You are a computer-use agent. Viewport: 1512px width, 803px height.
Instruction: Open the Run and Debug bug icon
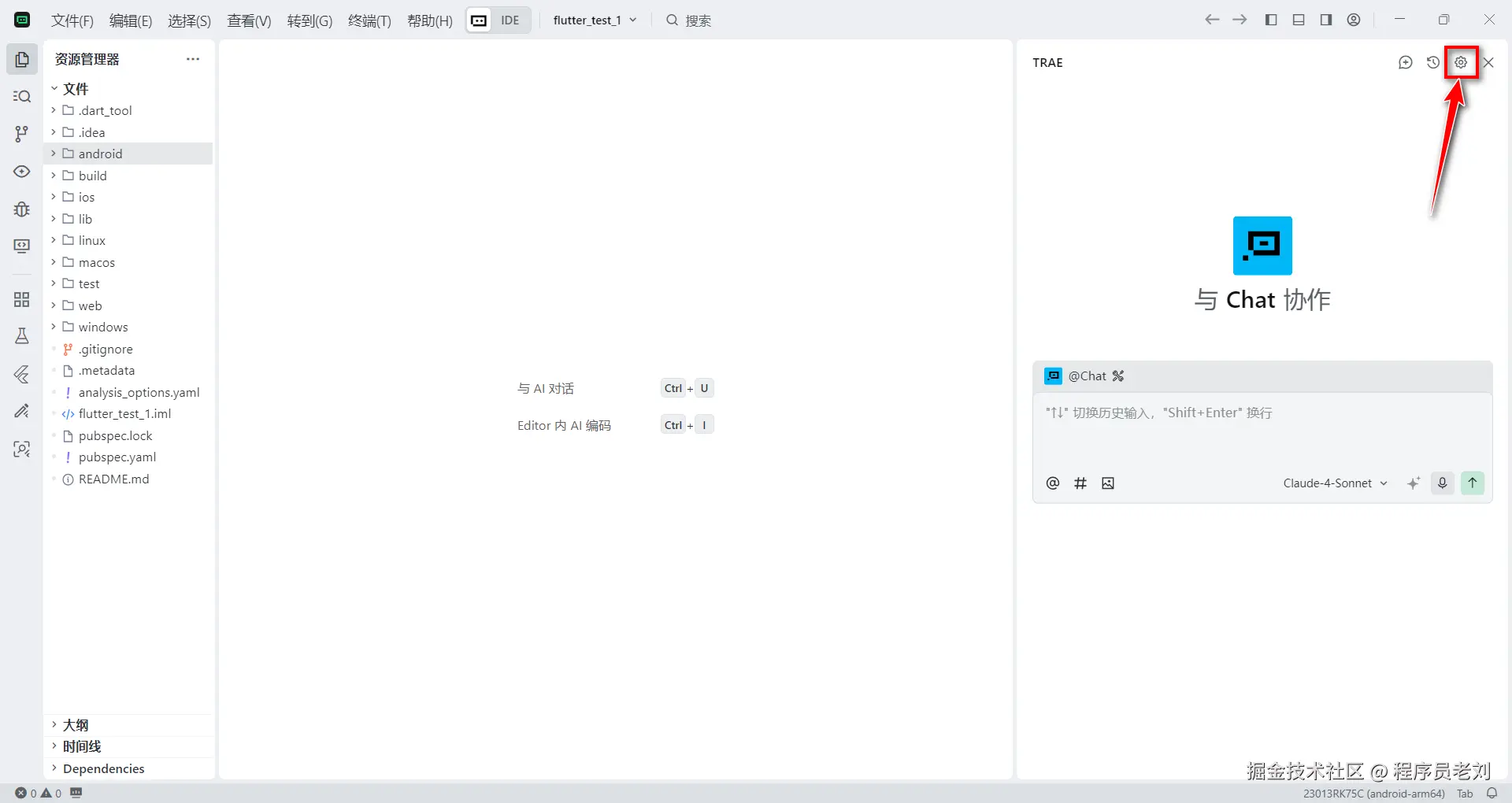coord(22,209)
